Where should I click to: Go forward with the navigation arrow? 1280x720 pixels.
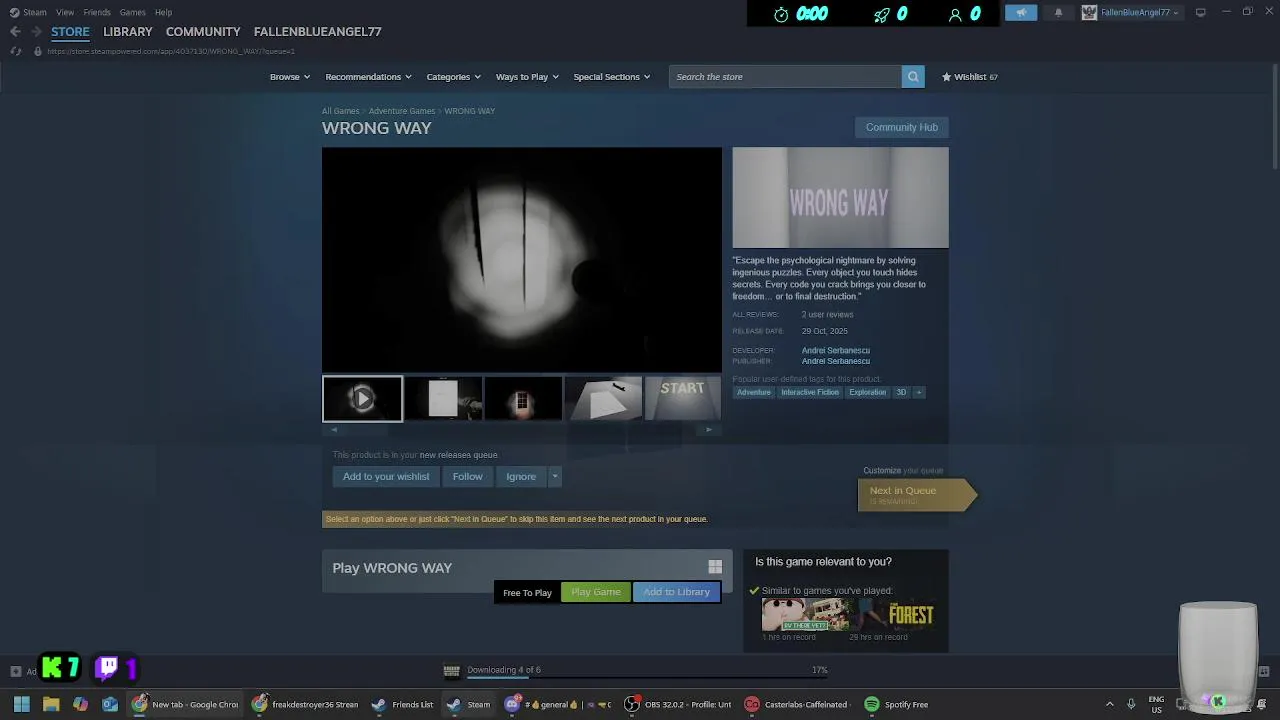36,31
